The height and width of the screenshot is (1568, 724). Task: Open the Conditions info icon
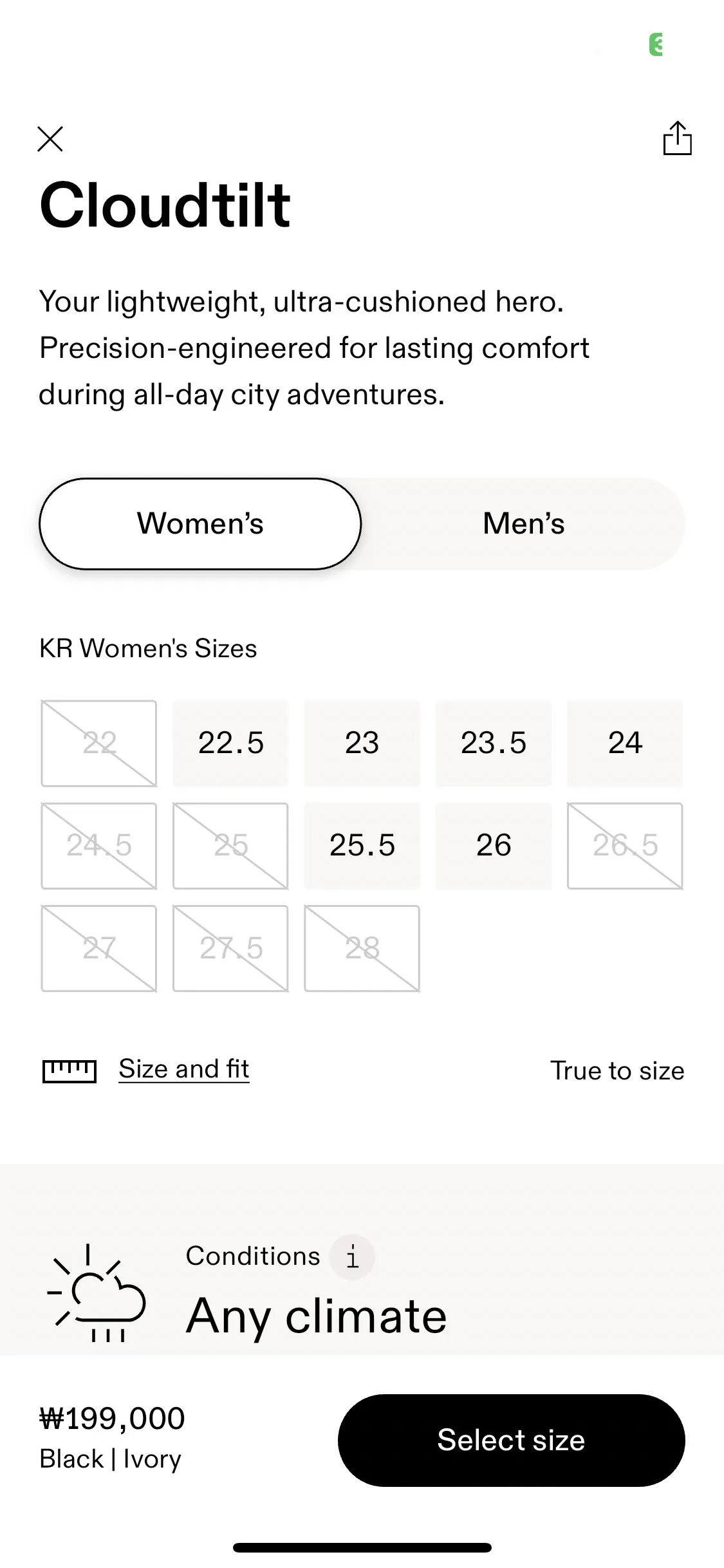352,1256
